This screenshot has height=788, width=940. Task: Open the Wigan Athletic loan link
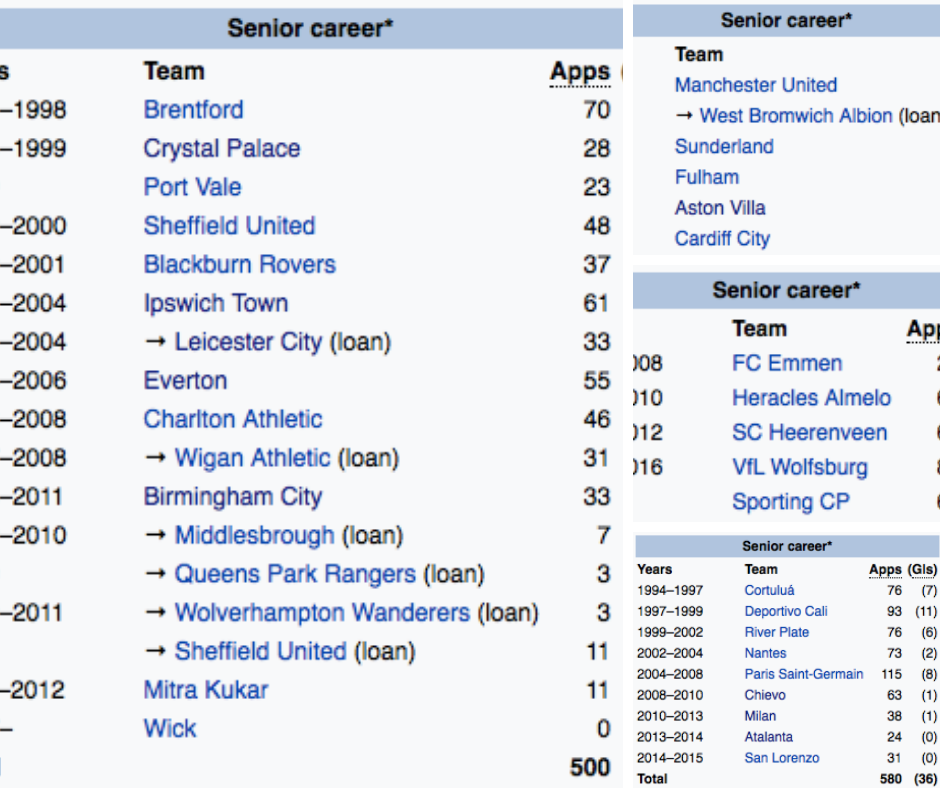(252, 458)
